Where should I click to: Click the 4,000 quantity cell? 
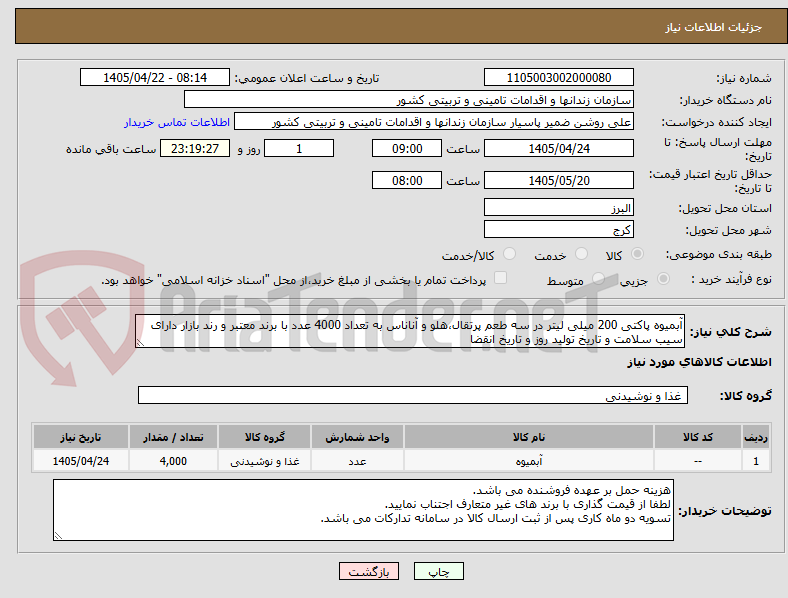tap(173, 460)
